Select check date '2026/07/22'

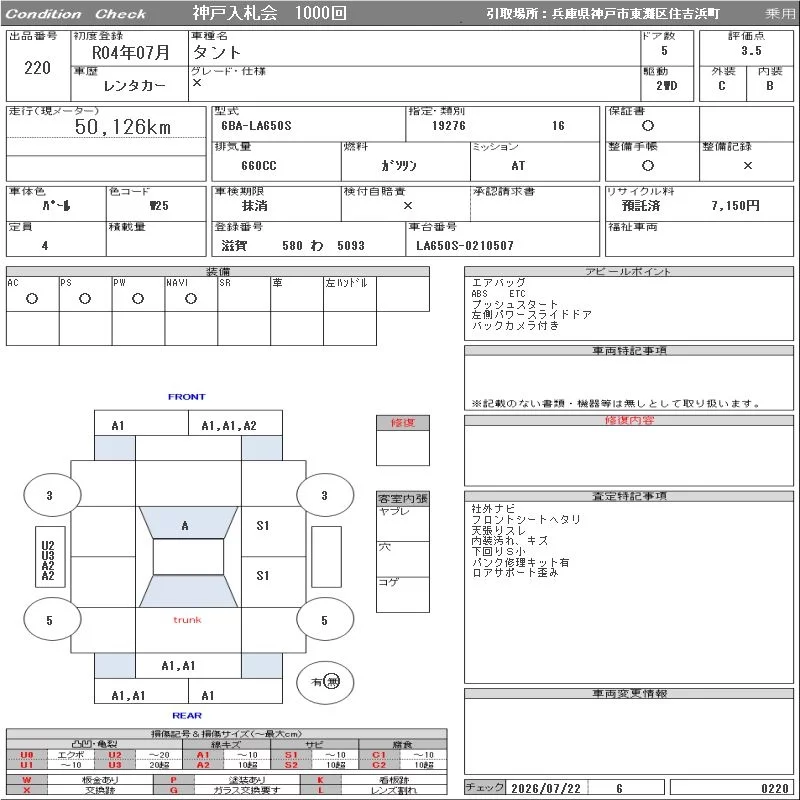point(546,788)
